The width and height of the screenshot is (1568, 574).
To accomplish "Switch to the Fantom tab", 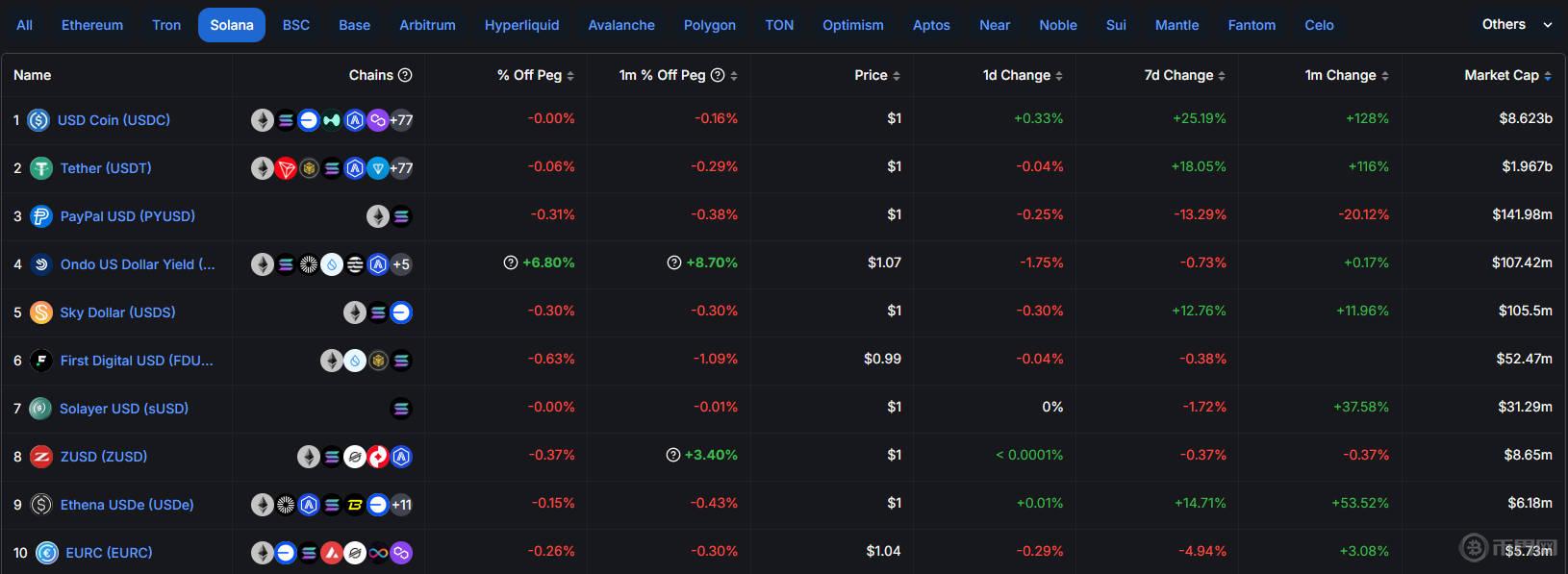I will click(1252, 25).
